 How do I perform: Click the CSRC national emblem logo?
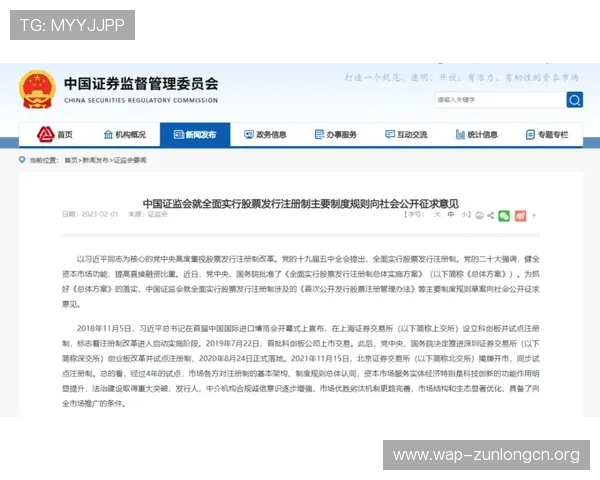coord(37,90)
